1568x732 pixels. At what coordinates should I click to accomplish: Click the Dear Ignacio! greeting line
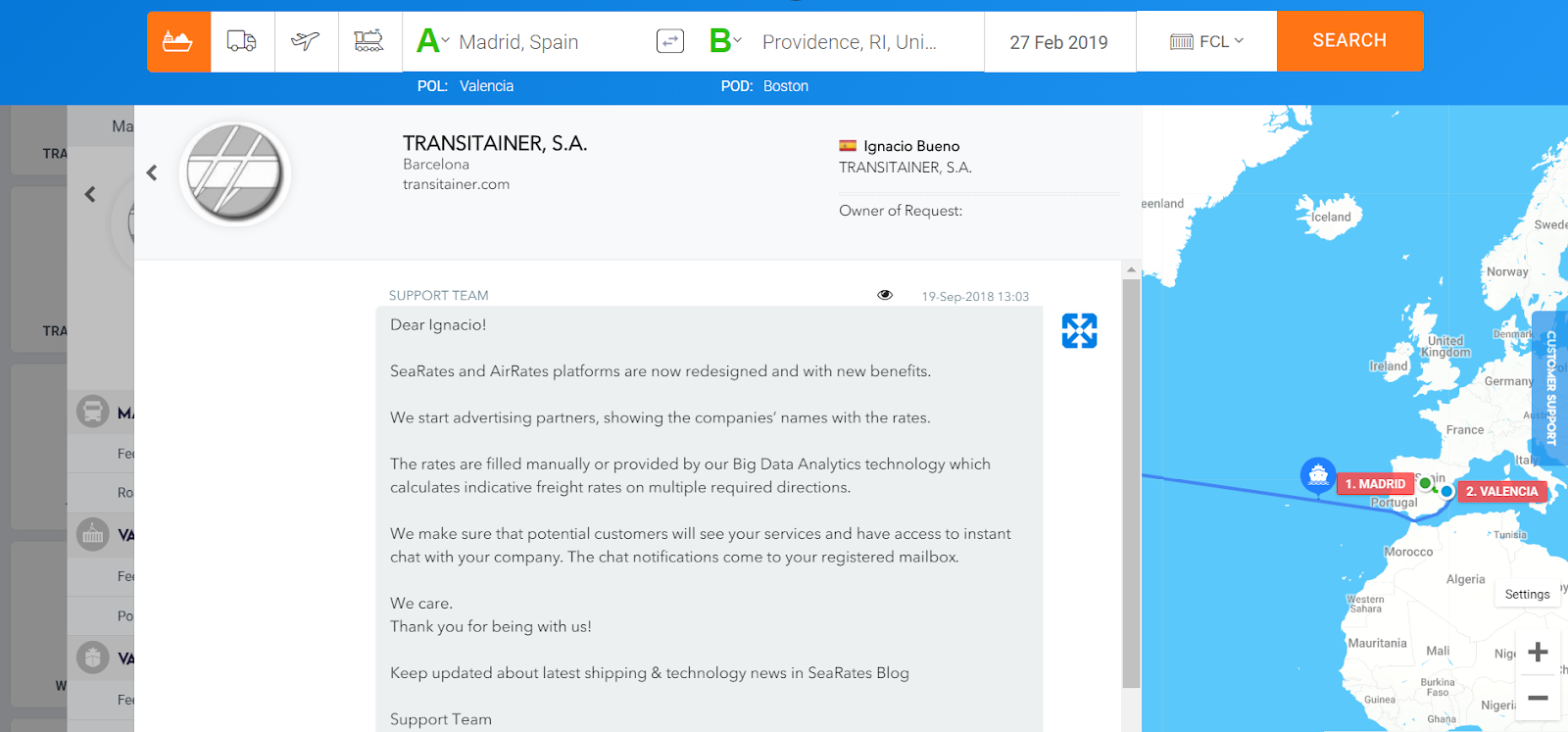[438, 325]
